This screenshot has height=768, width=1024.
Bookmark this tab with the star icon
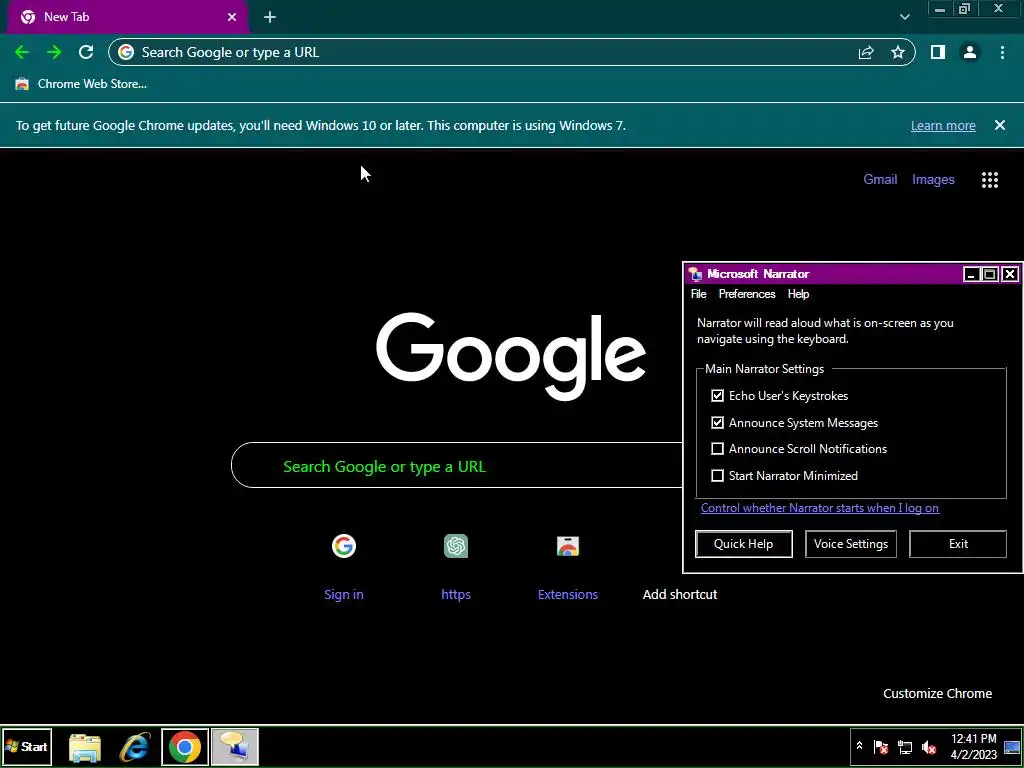[898, 52]
